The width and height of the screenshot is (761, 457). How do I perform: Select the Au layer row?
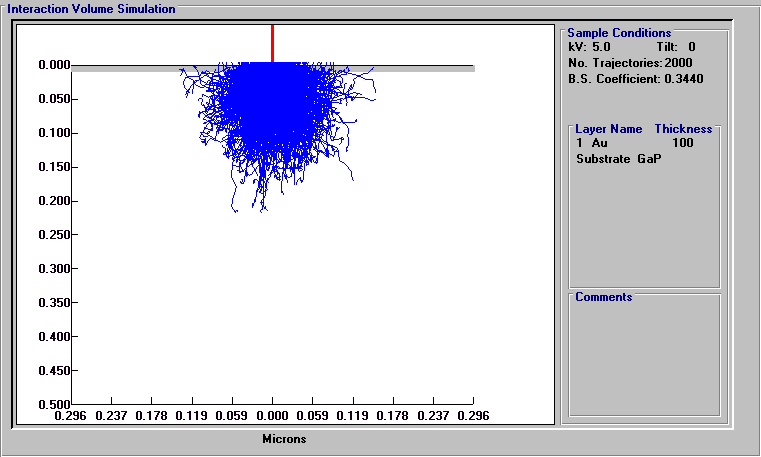(x=635, y=143)
